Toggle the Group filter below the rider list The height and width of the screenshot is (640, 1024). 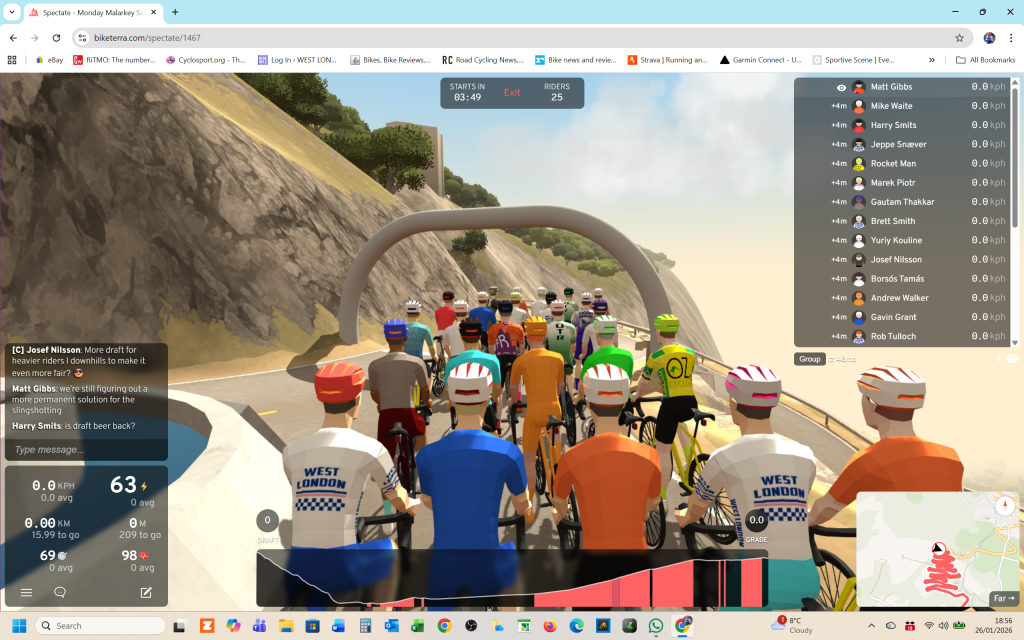[x=809, y=359]
